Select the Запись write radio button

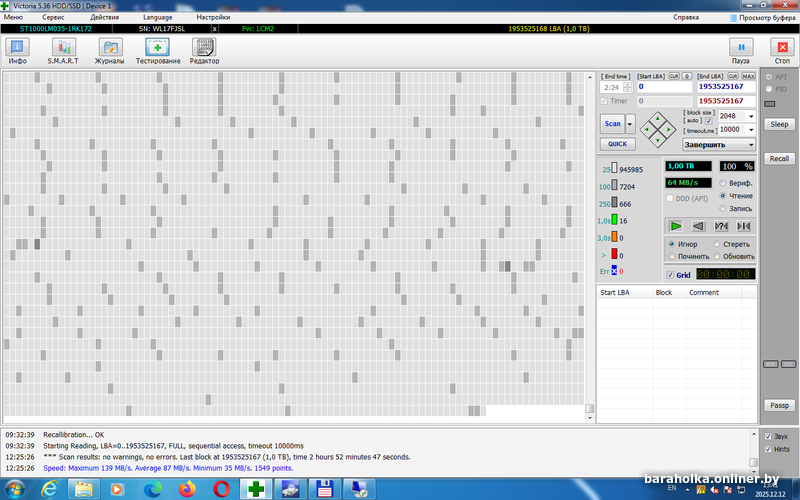(x=723, y=208)
